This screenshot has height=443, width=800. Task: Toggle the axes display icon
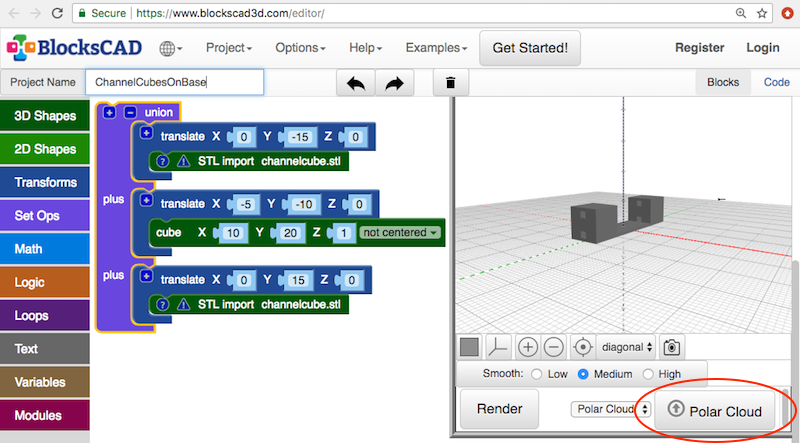[x=498, y=347]
